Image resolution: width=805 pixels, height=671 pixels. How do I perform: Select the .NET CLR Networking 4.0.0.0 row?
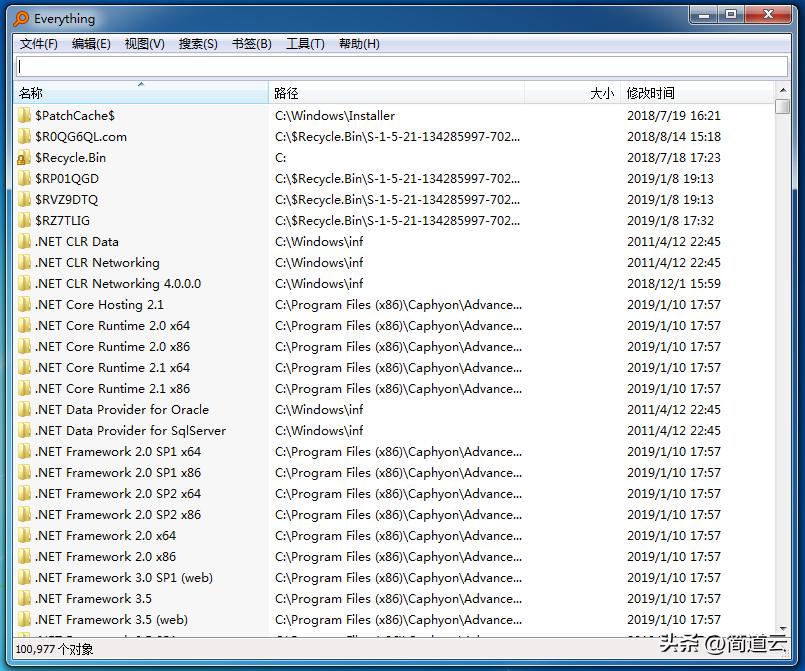point(118,284)
